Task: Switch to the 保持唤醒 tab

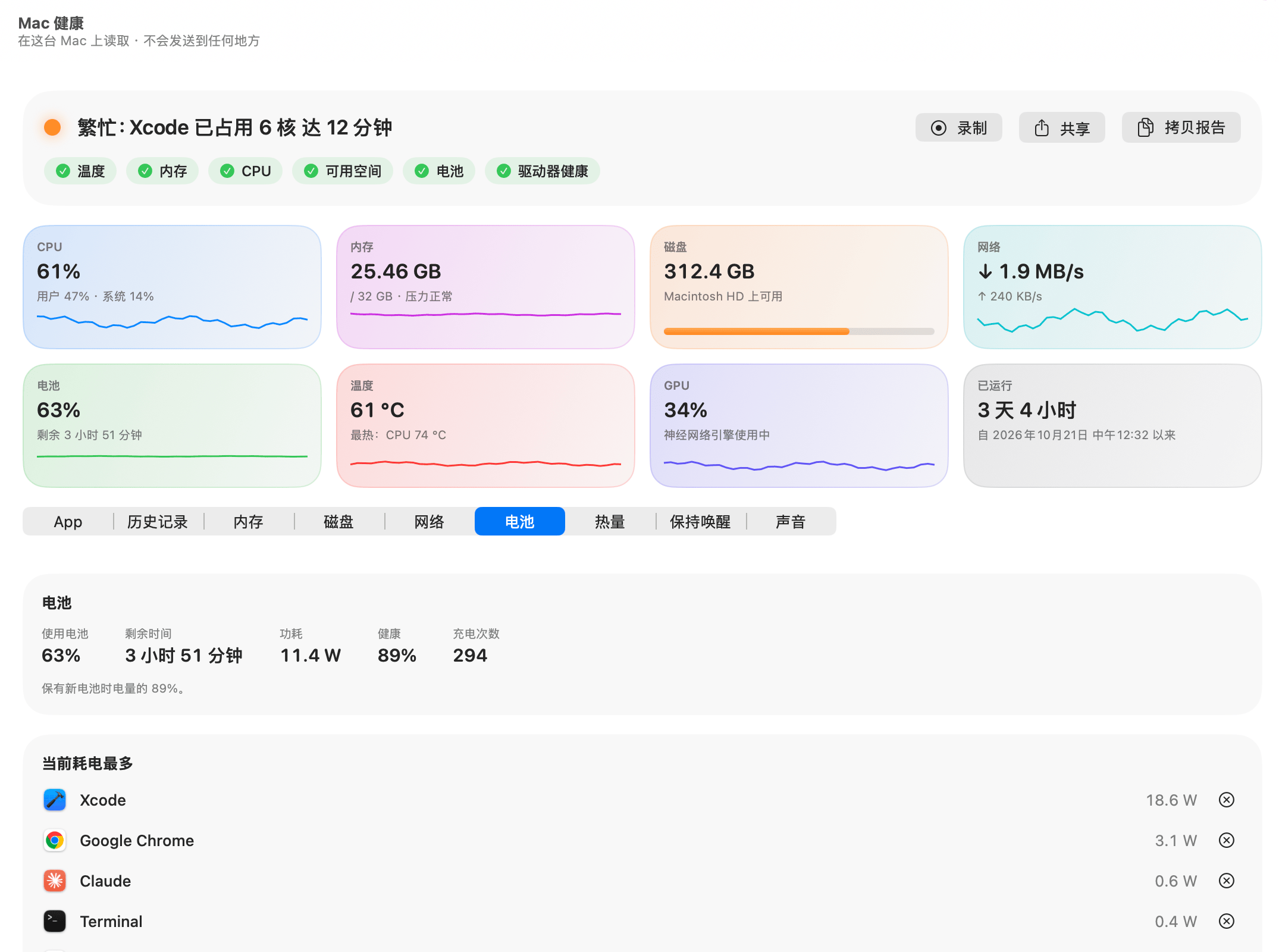Action: [x=700, y=521]
